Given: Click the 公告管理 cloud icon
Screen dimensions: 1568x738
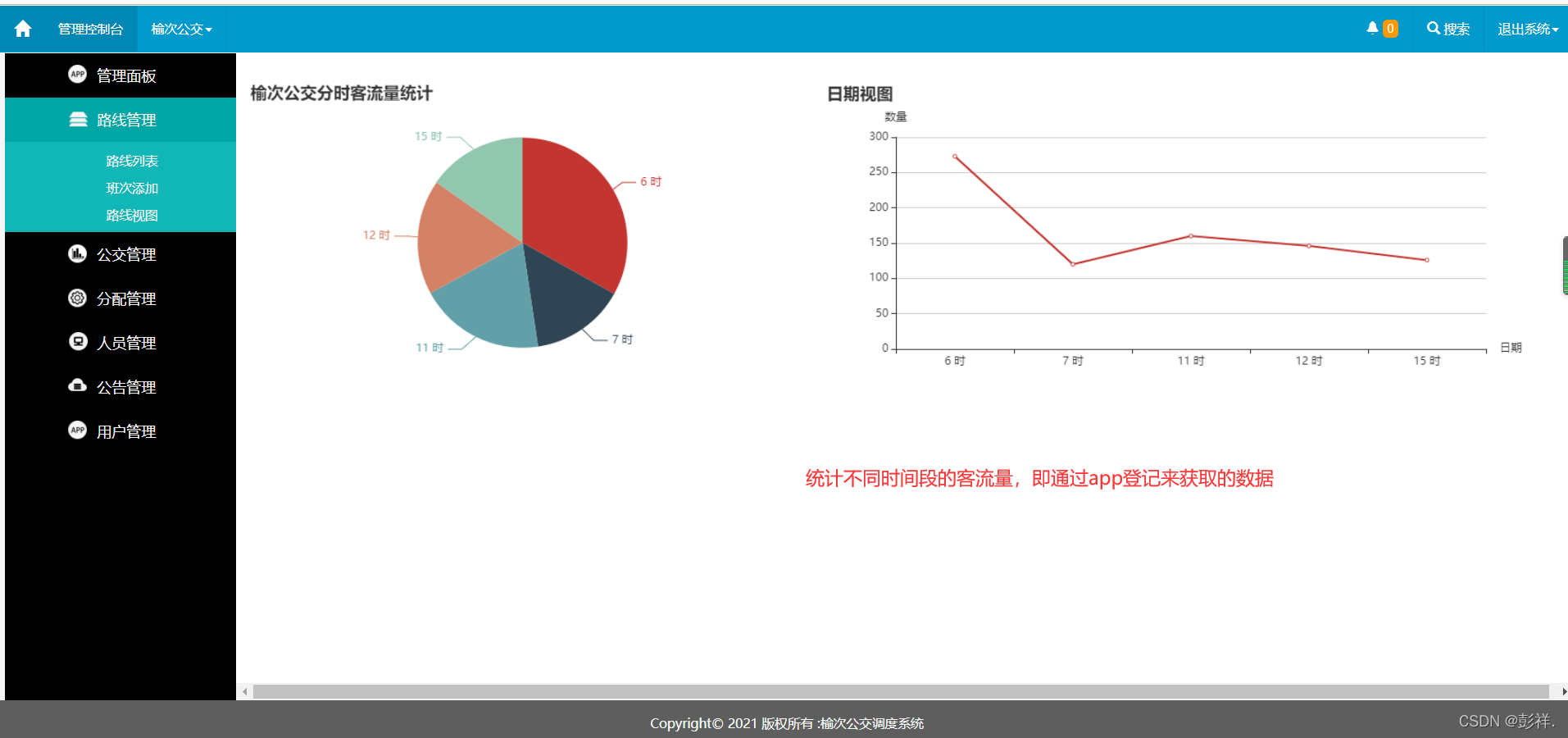Looking at the screenshot, I should pyautogui.click(x=77, y=385).
